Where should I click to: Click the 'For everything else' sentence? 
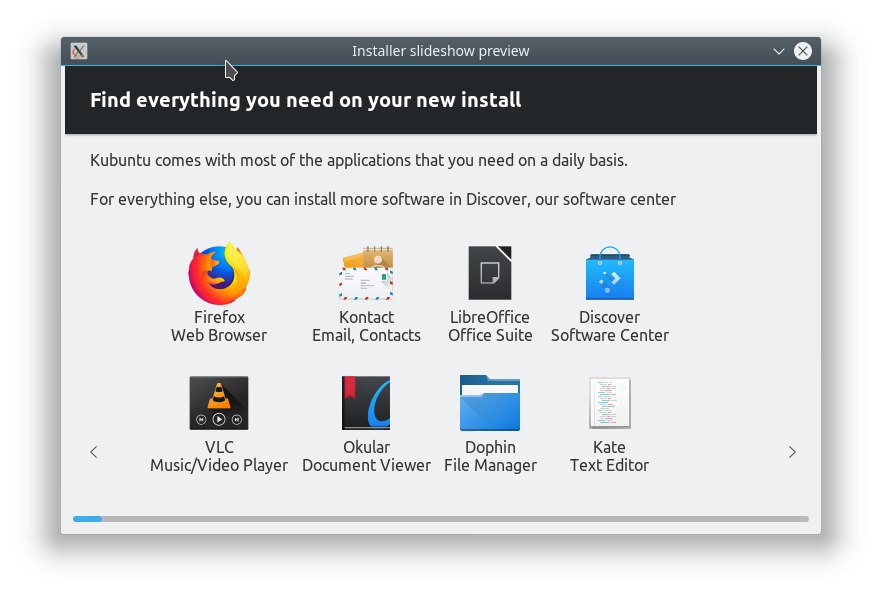pos(383,200)
